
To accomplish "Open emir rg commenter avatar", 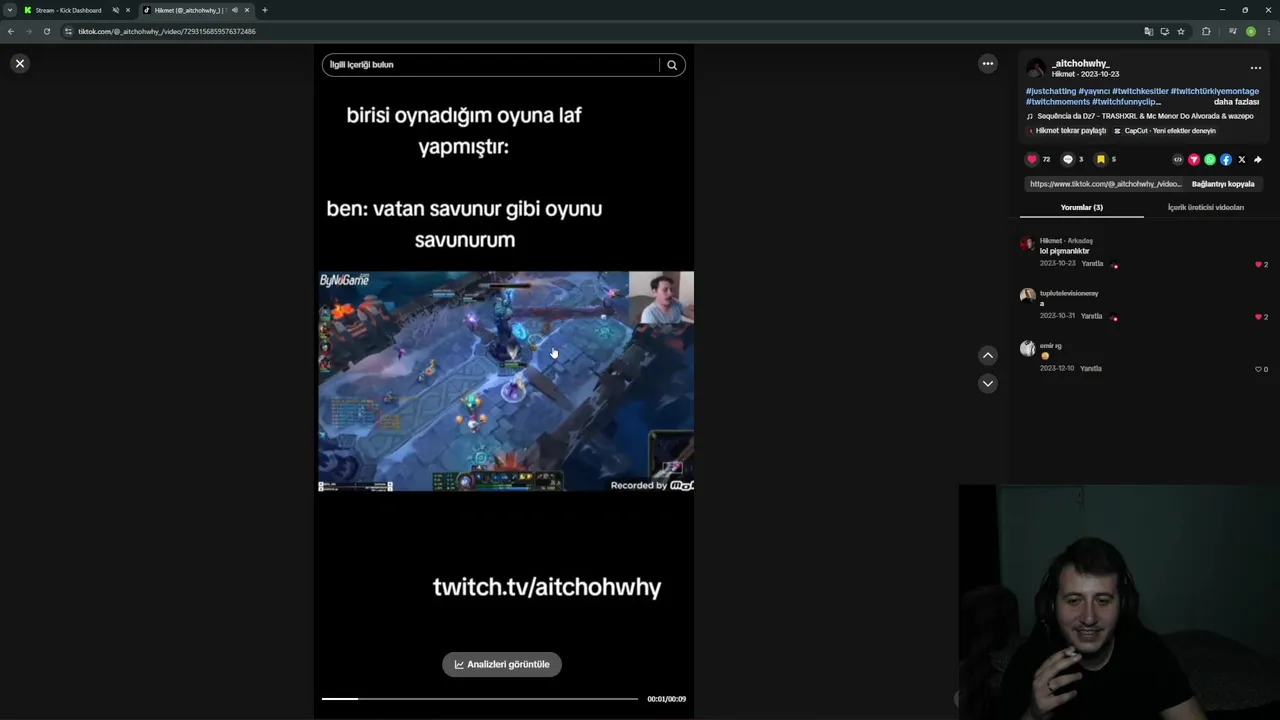I will coord(1027,349).
